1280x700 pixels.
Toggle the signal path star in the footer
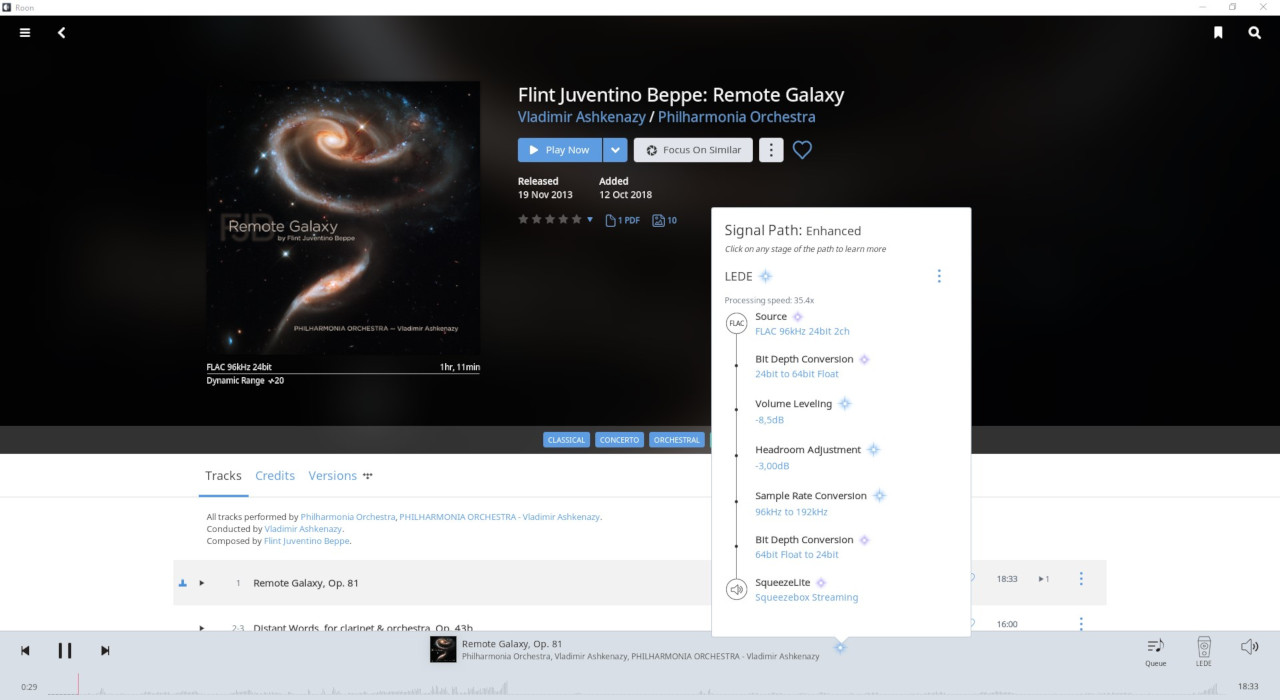point(841,648)
